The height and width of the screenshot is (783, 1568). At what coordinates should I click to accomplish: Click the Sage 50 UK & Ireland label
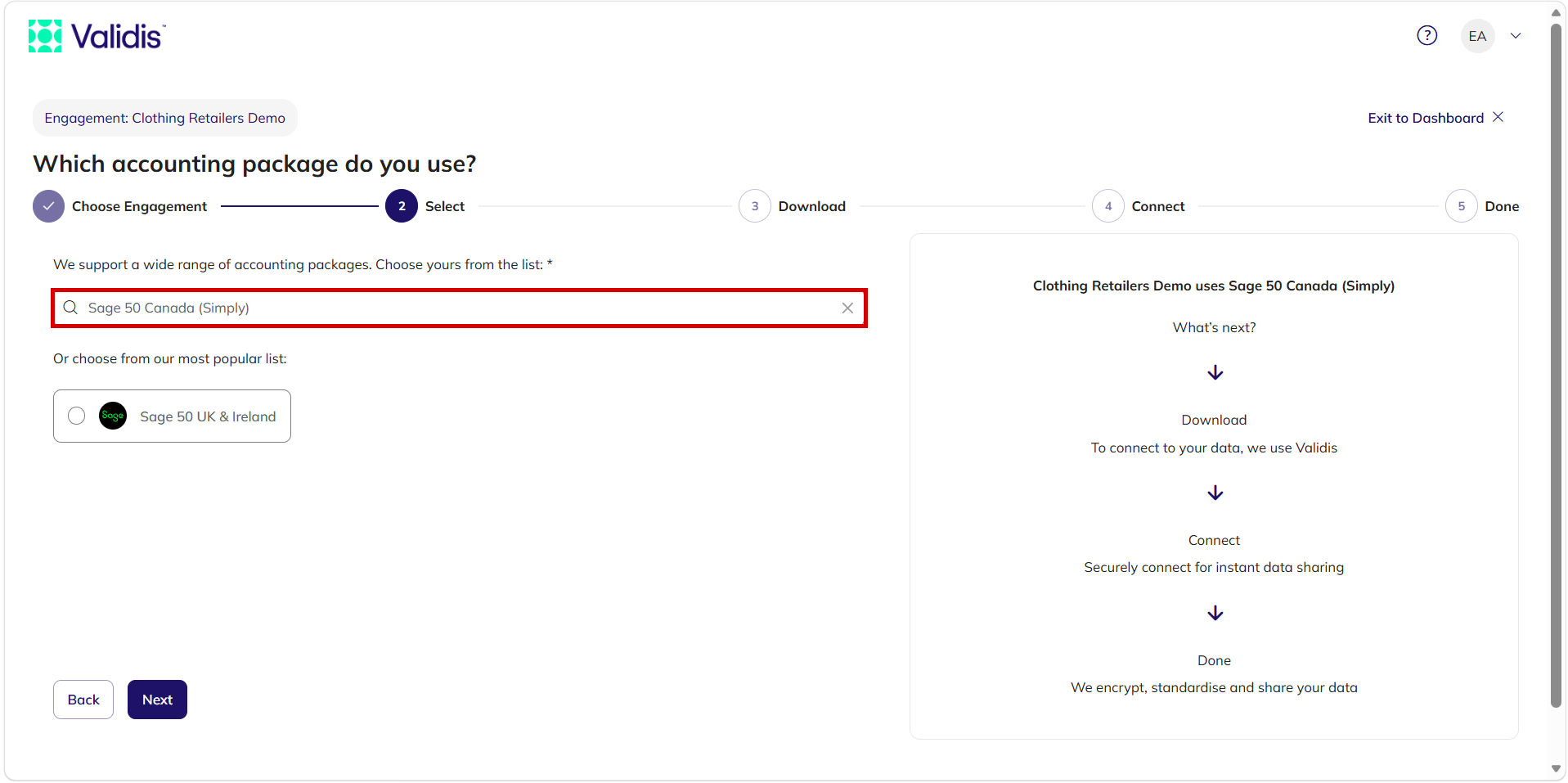208,416
